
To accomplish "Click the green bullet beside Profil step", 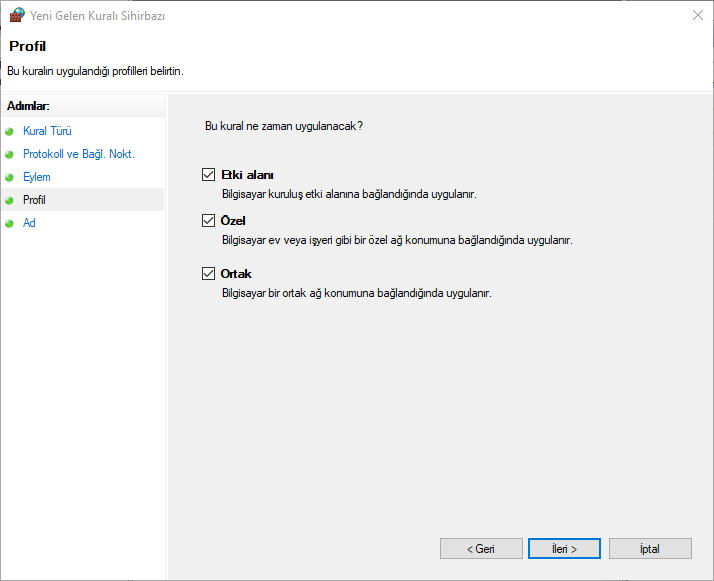I will 10,200.
